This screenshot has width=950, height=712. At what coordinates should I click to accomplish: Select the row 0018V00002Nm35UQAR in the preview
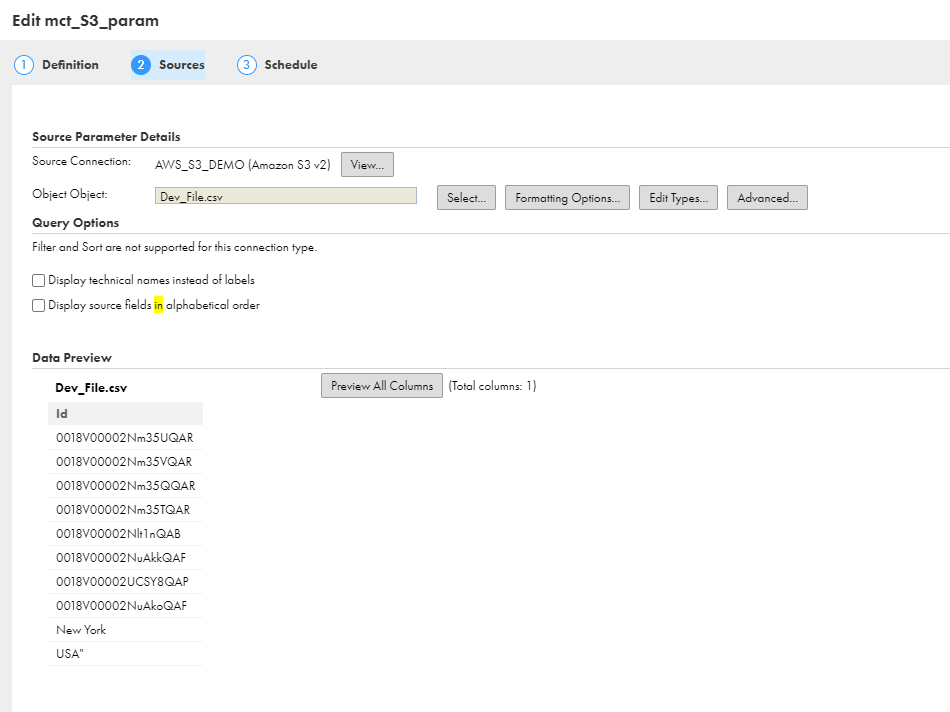[x=125, y=438]
